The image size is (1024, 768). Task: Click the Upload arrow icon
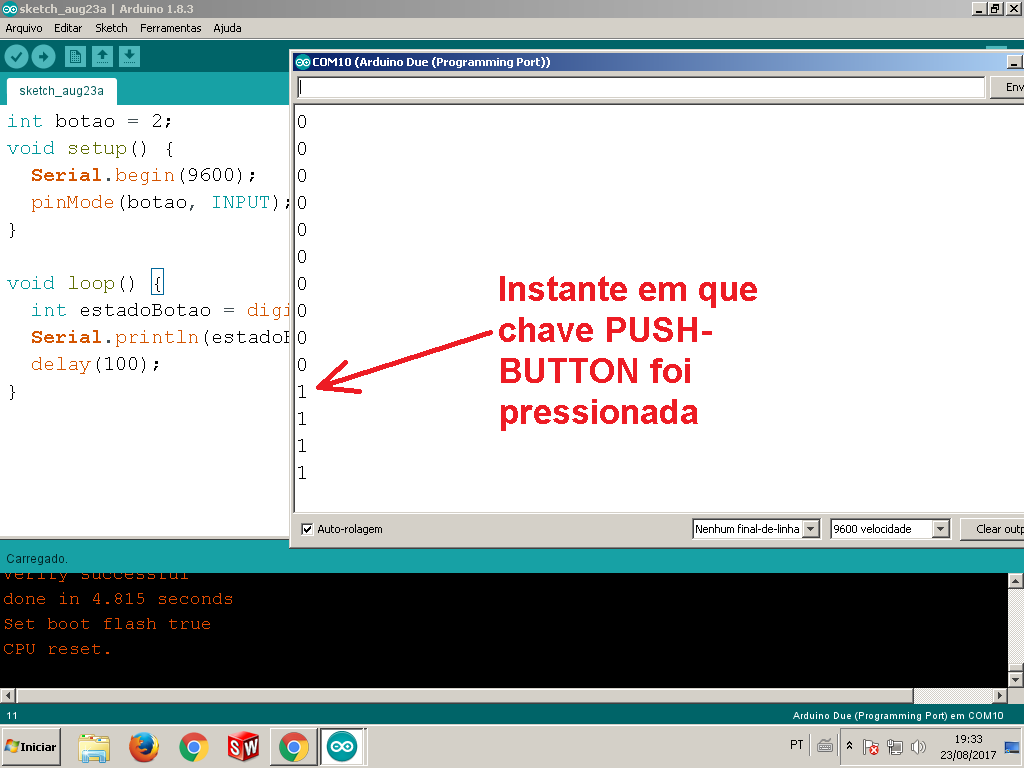click(x=43, y=57)
